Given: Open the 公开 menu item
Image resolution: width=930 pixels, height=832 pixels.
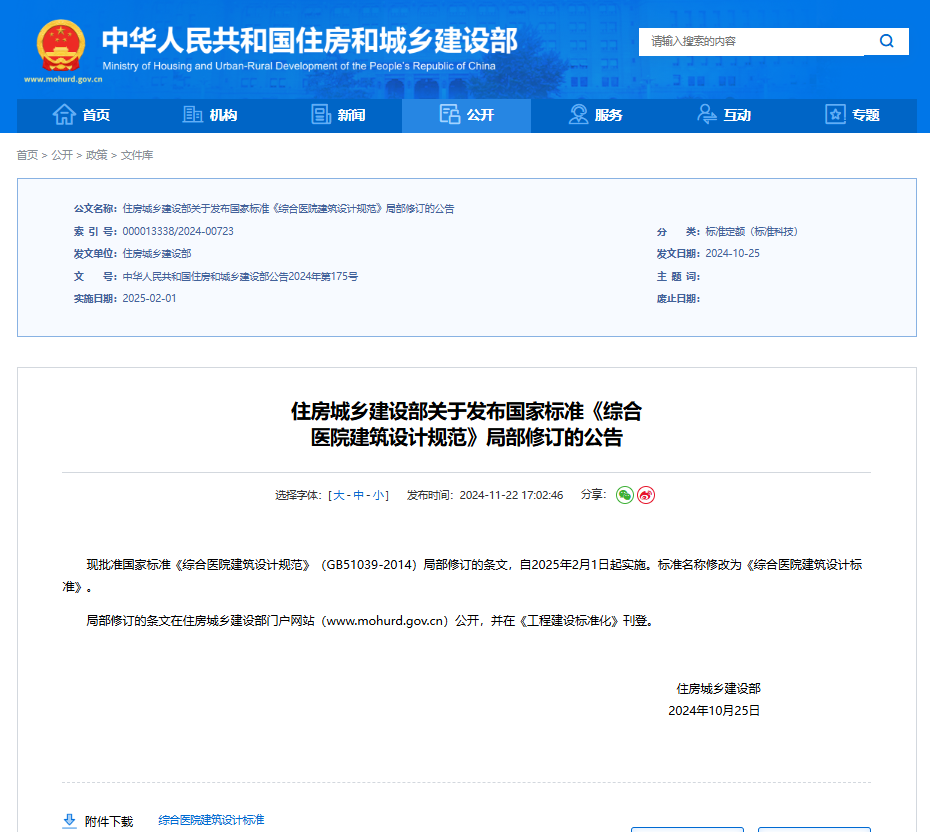Looking at the screenshot, I should (x=467, y=115).
